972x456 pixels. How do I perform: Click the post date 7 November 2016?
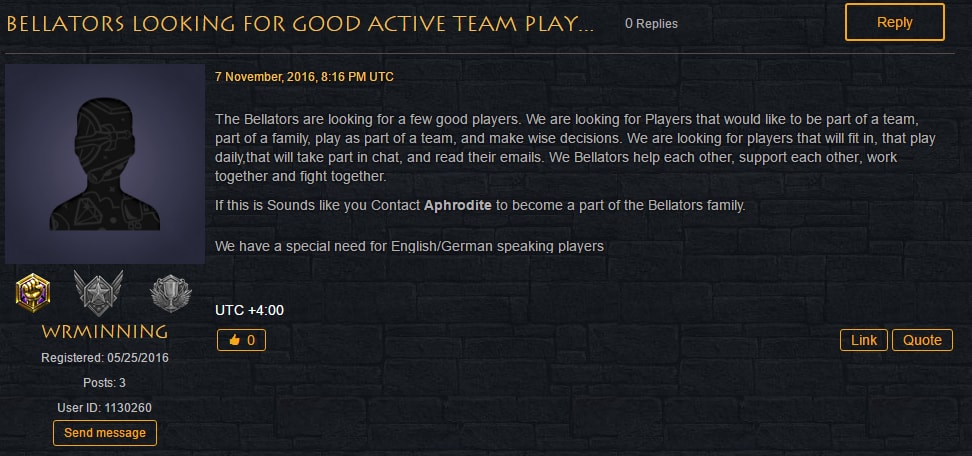(304, 77)
